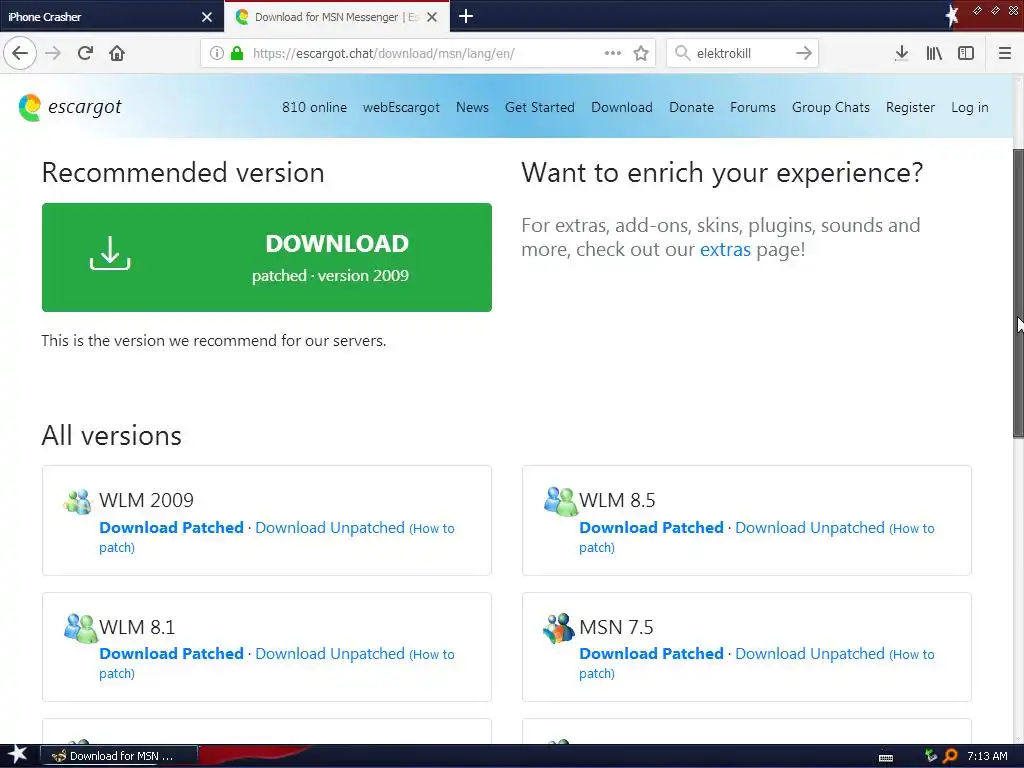The image size is (1024, 768).
Task: Download Unpatched MSN 7.5
Action: pos(810,654)
